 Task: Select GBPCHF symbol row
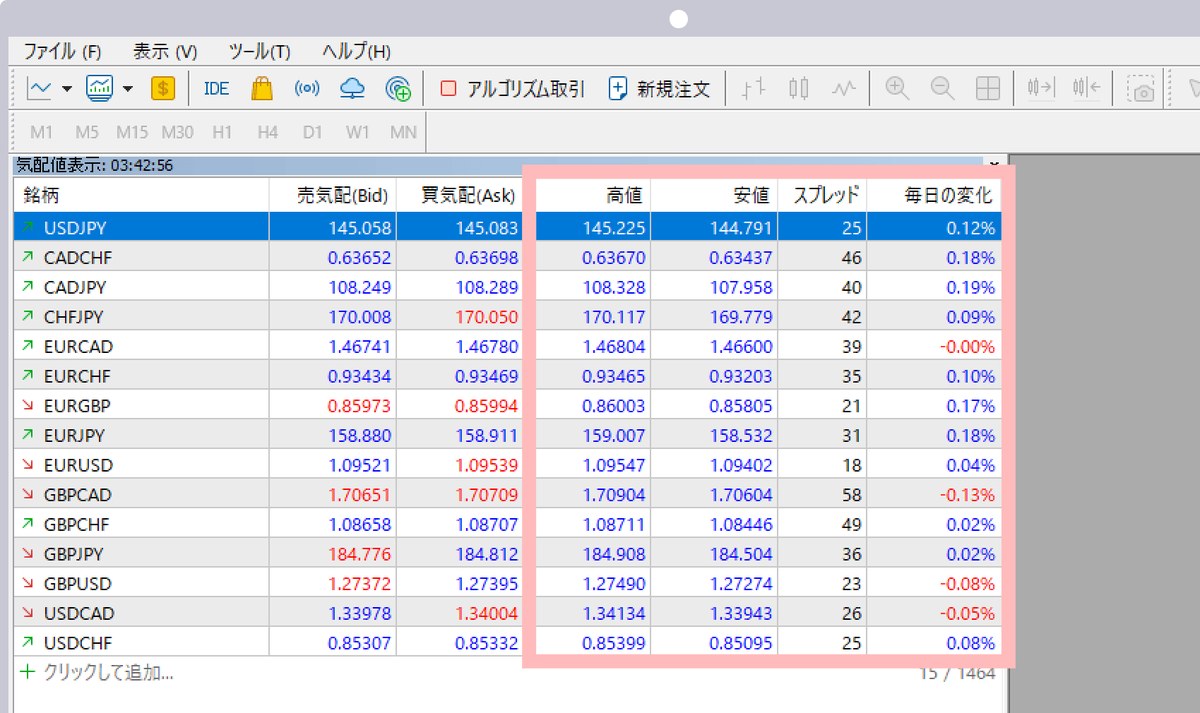tap(507, 524)
